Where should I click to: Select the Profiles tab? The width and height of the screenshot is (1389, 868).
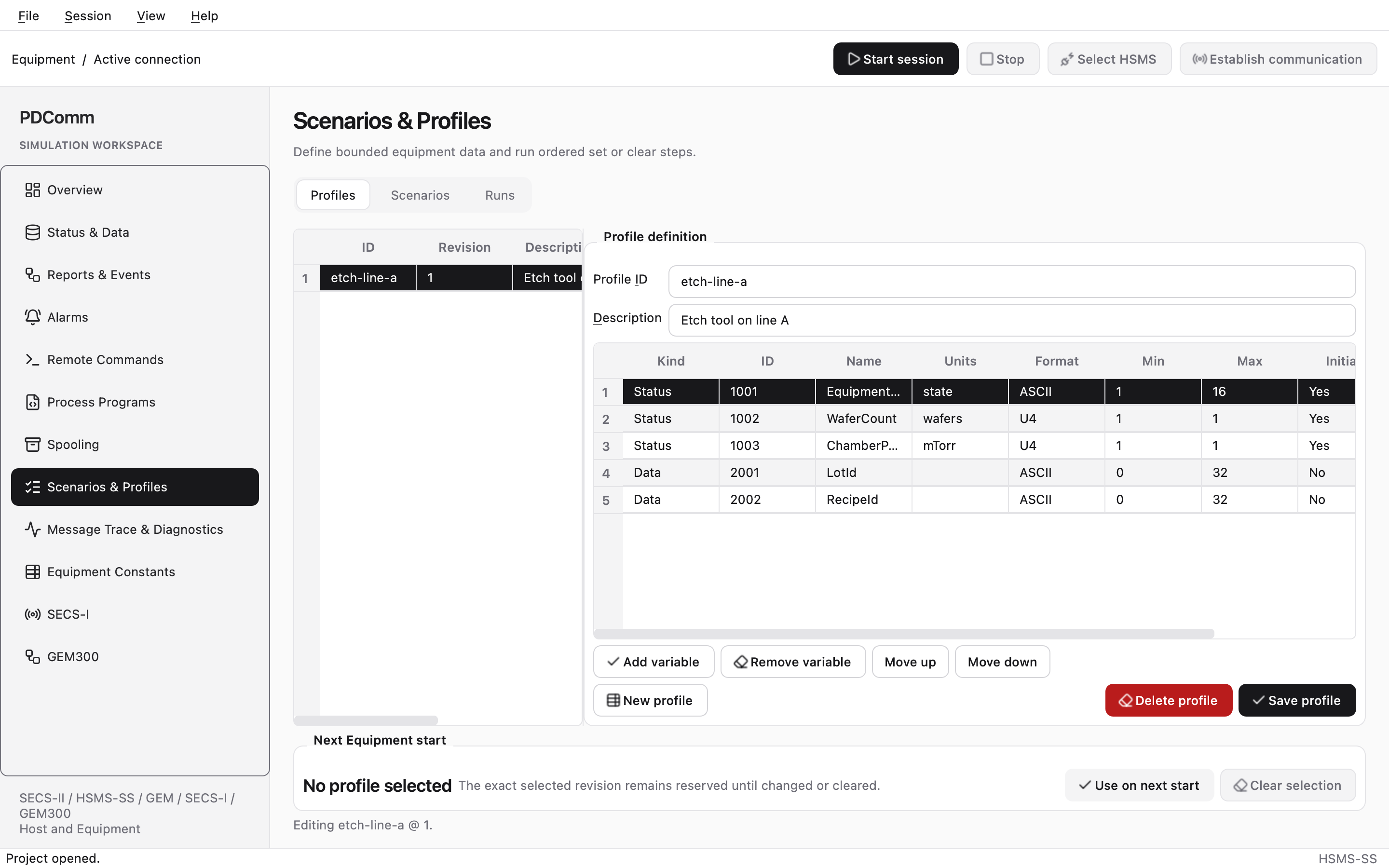pyautogui.click(x=333, y=195)
